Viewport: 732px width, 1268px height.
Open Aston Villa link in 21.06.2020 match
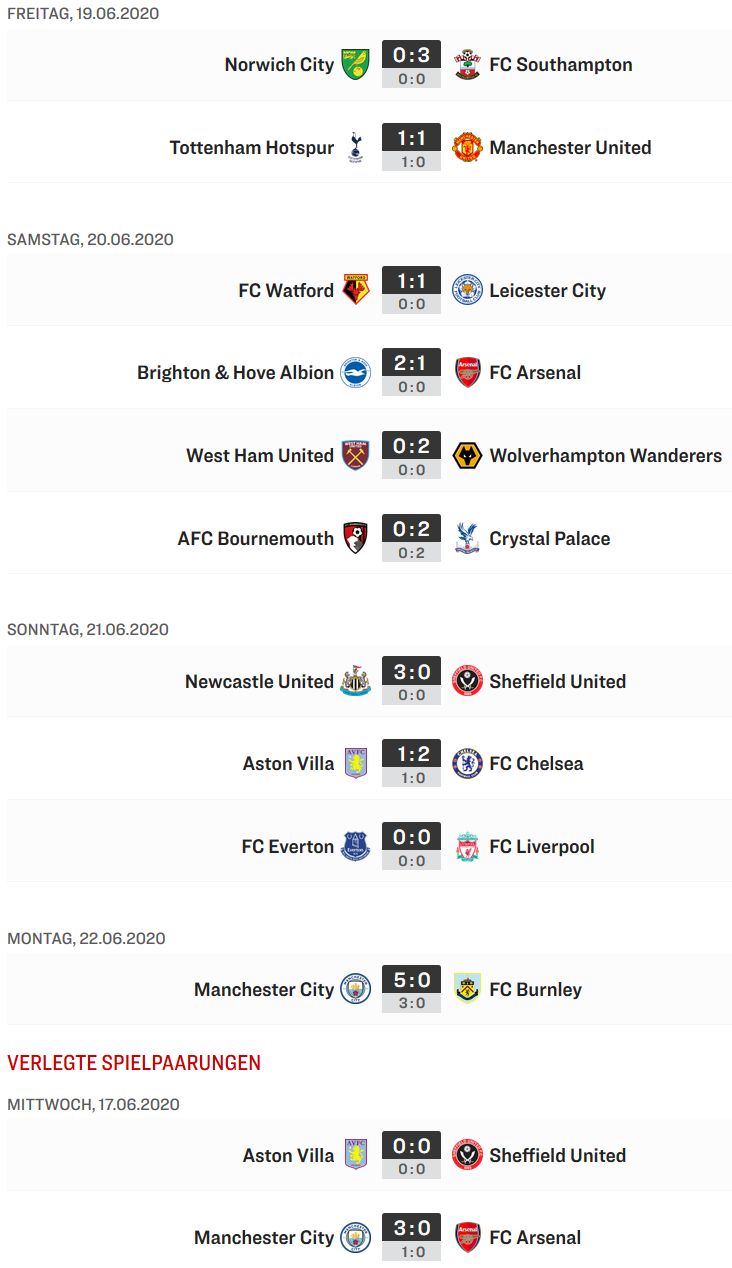(288, 764)
